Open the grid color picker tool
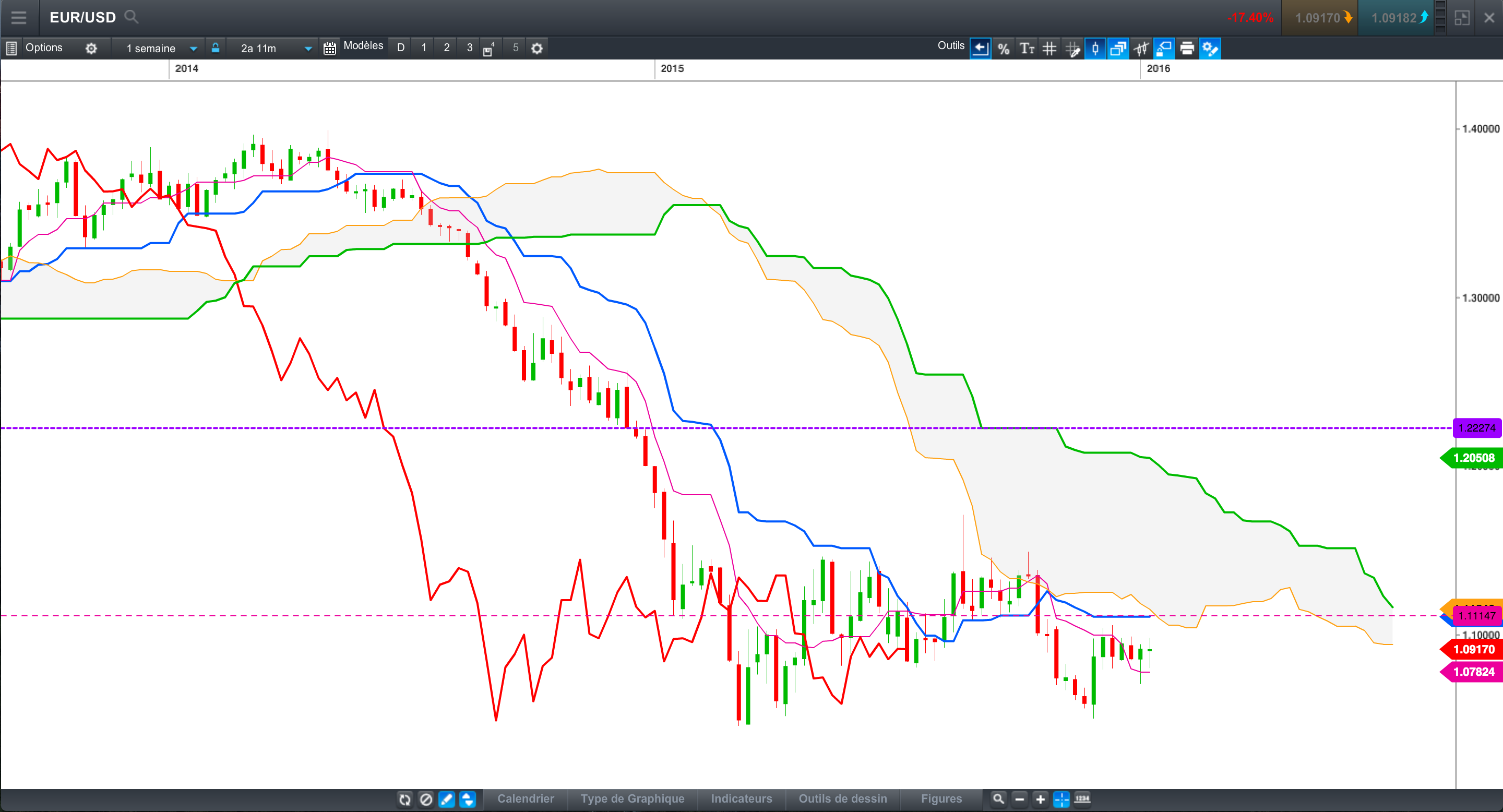This screenshot has width=1503, height=812. pos(1072,49)
